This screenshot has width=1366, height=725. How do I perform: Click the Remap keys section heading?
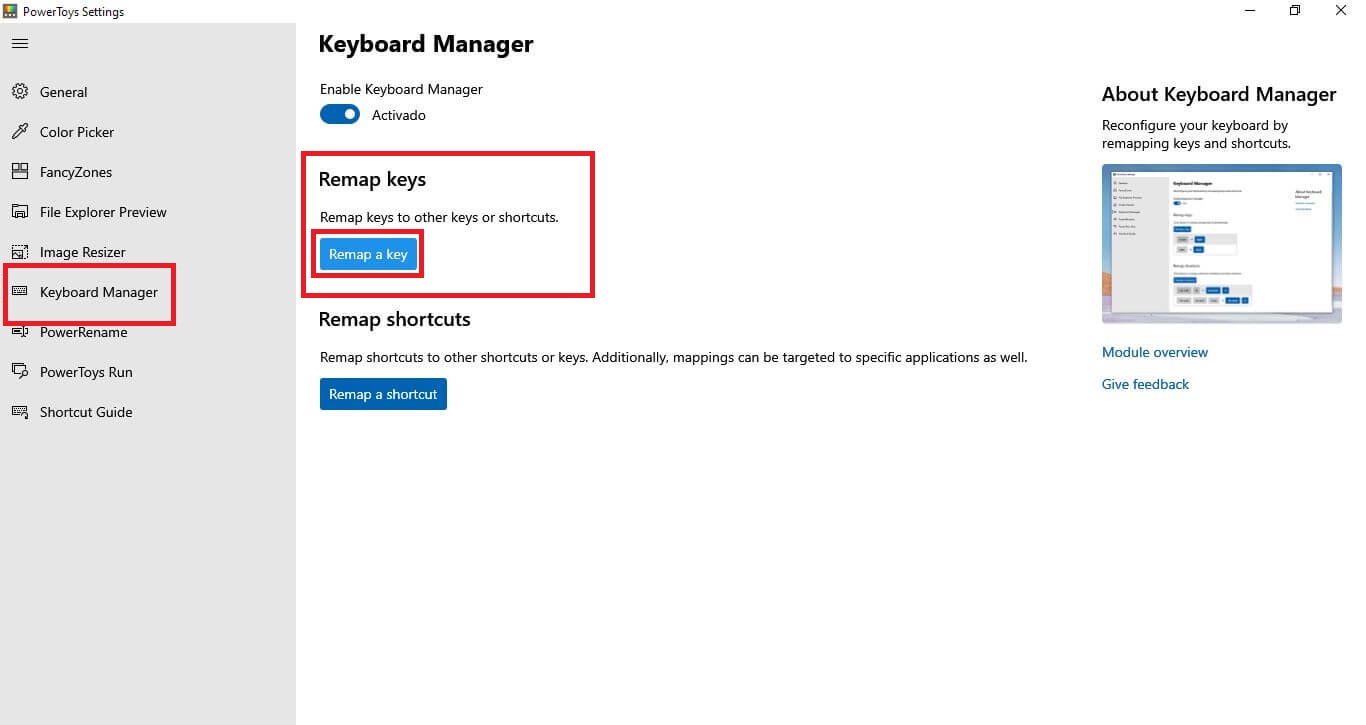(x=372, y=180)
